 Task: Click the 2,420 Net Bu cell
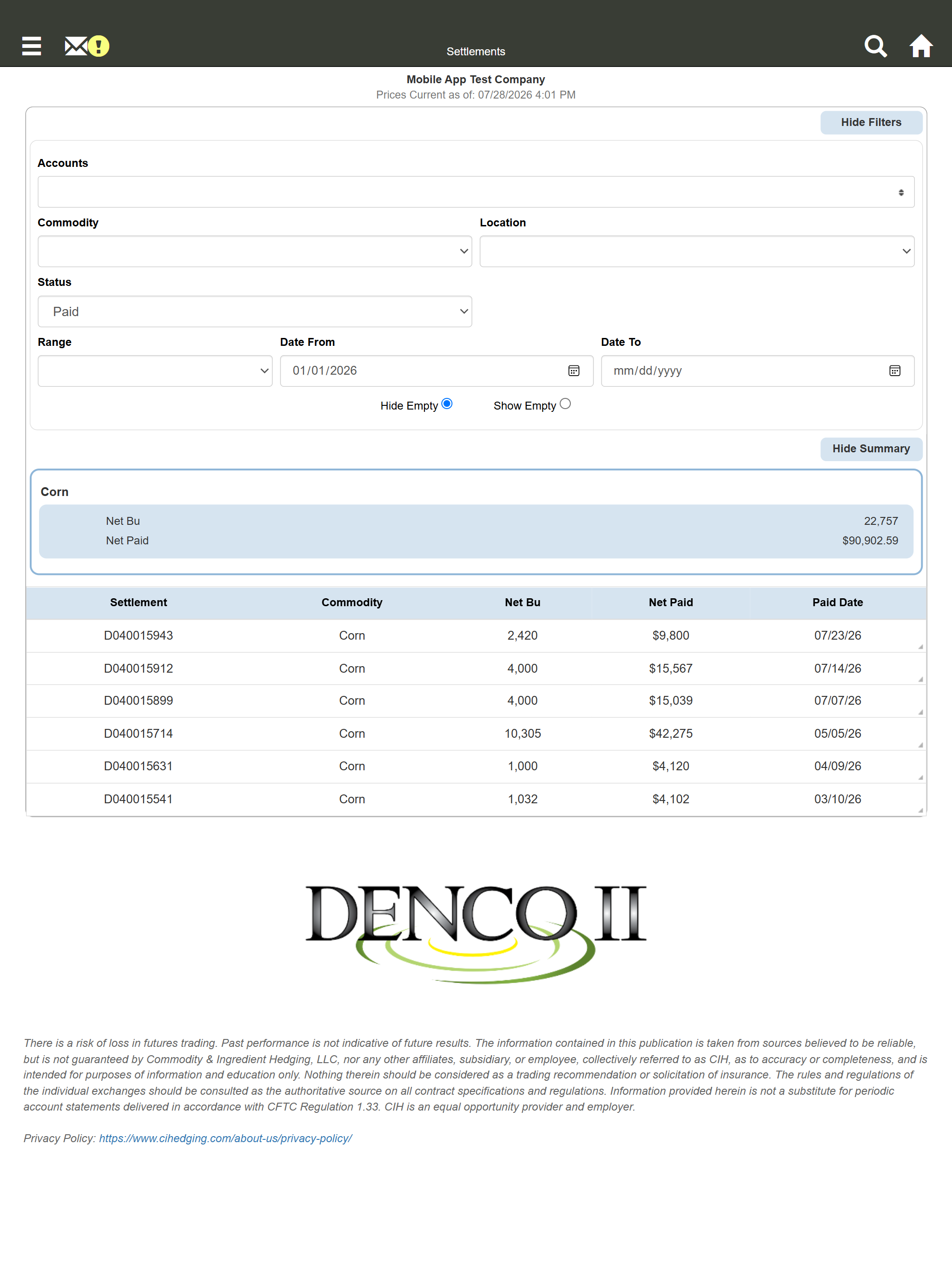pos(522,635)
